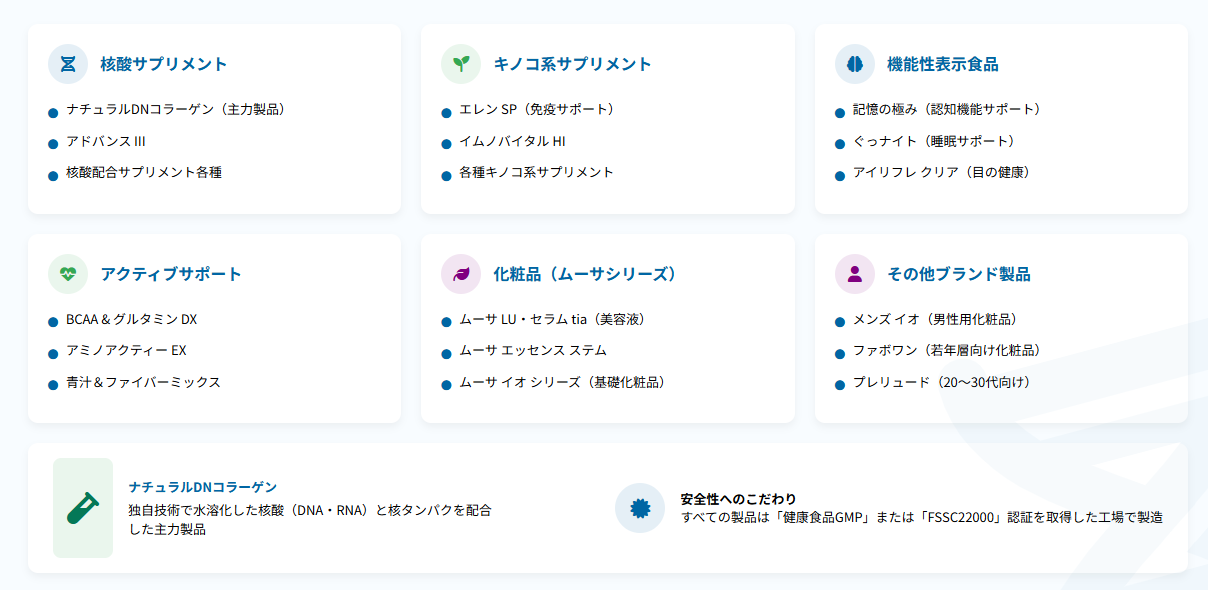Click the 安全性へのこだわり heading

pyautogui.click(x=738, y=499)
